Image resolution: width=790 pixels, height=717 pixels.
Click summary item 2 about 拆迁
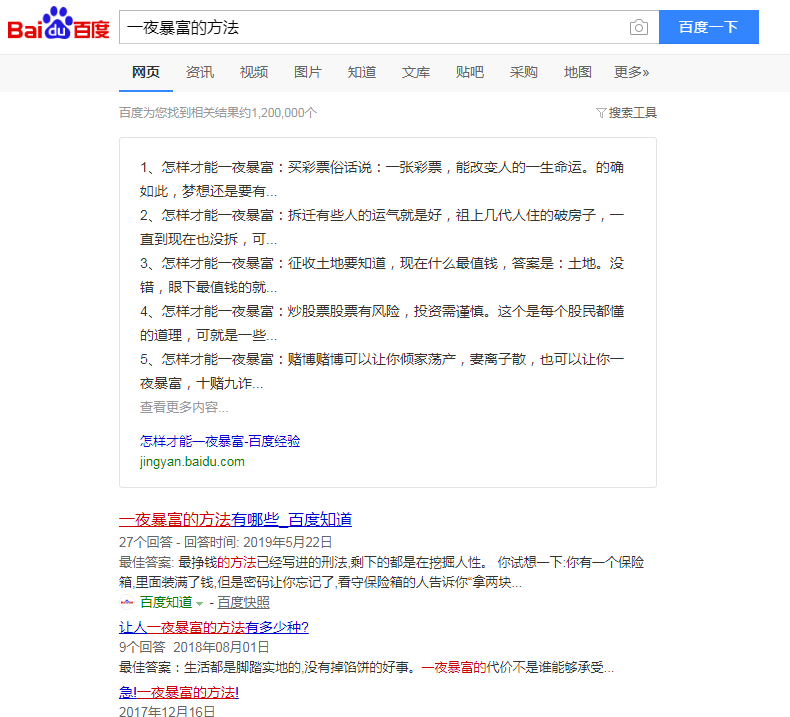[x=381, y=227]
